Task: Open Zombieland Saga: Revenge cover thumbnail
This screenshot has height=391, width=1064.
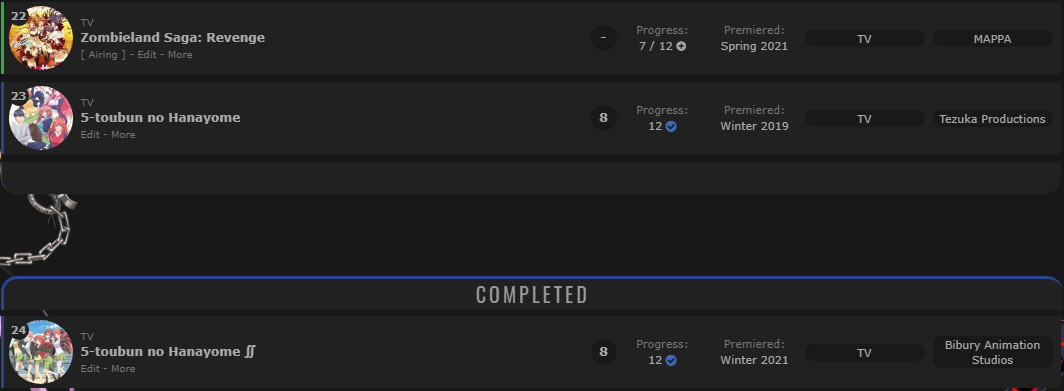Action: pos(41,38)
